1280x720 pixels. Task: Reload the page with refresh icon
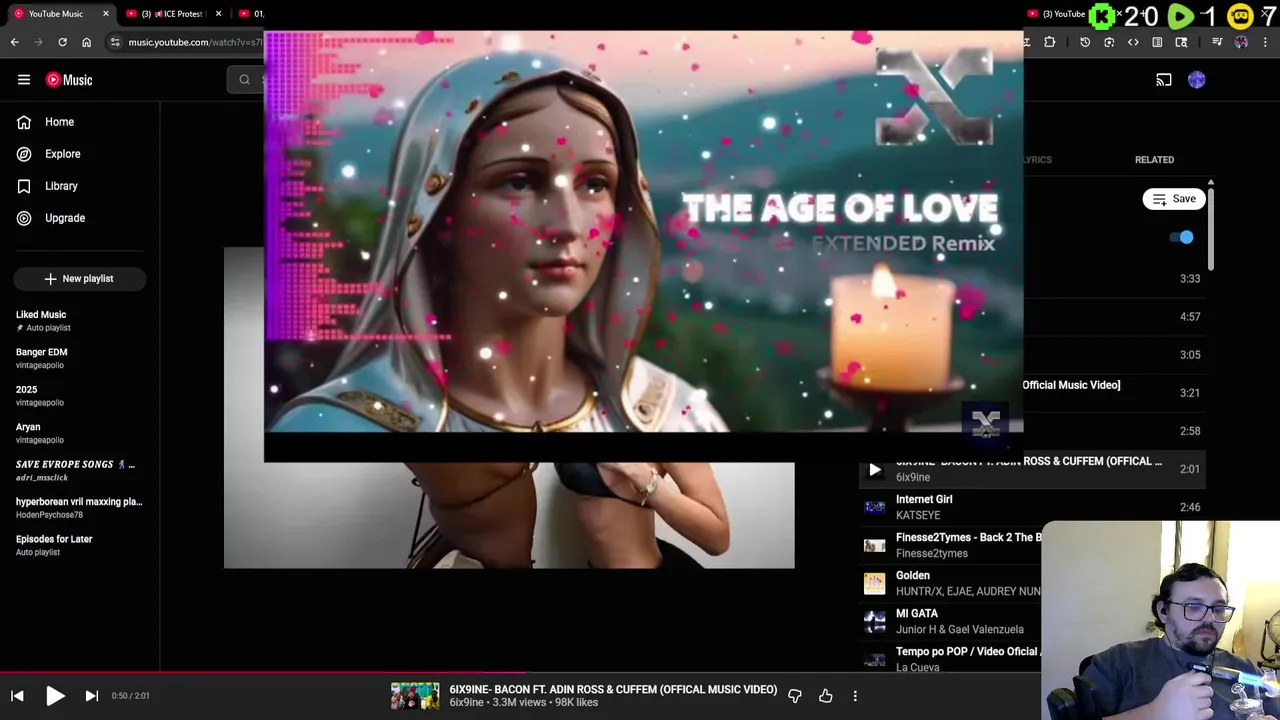62,42
